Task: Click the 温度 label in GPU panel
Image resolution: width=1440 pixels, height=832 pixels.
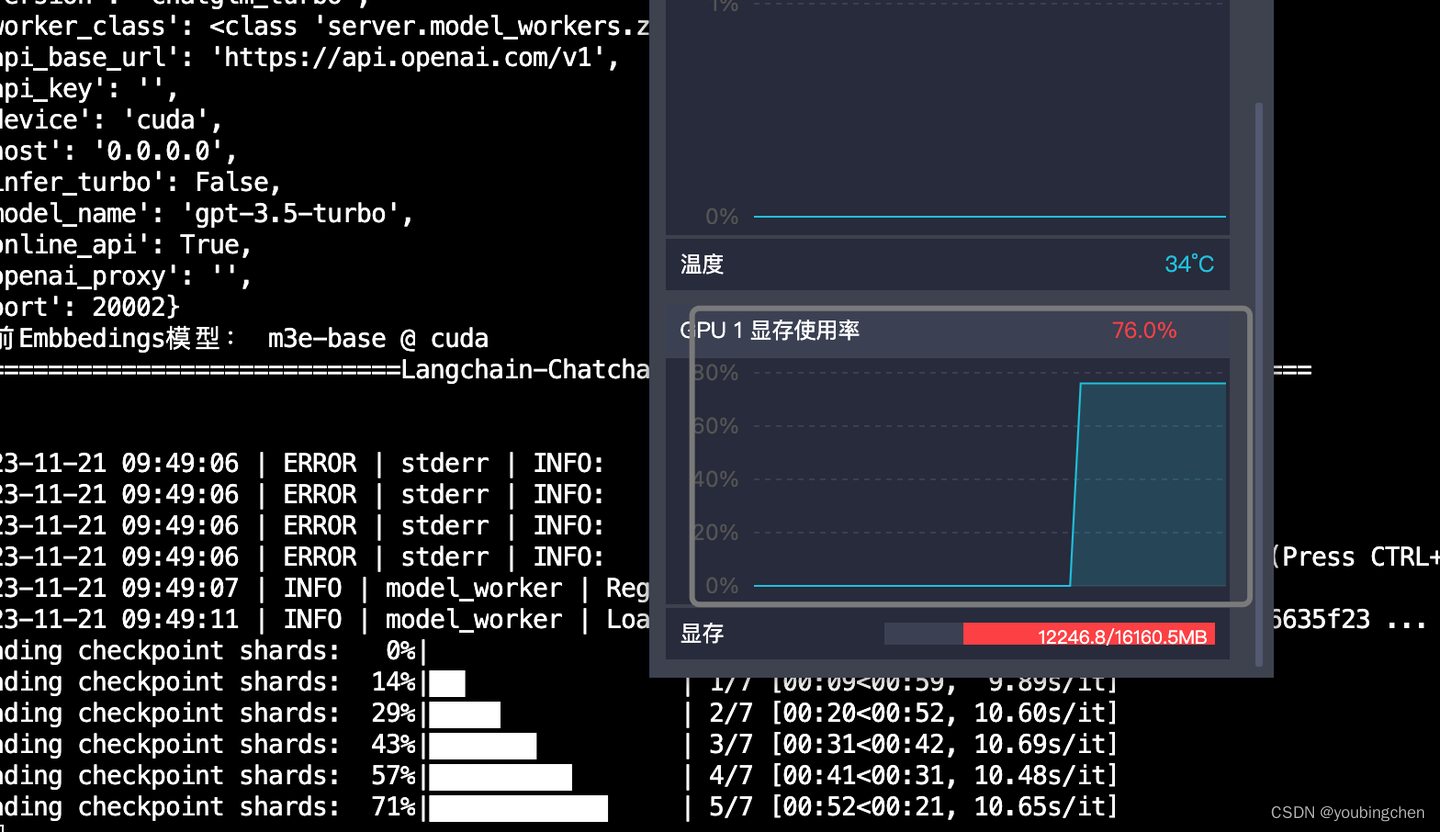Action: 702,265
